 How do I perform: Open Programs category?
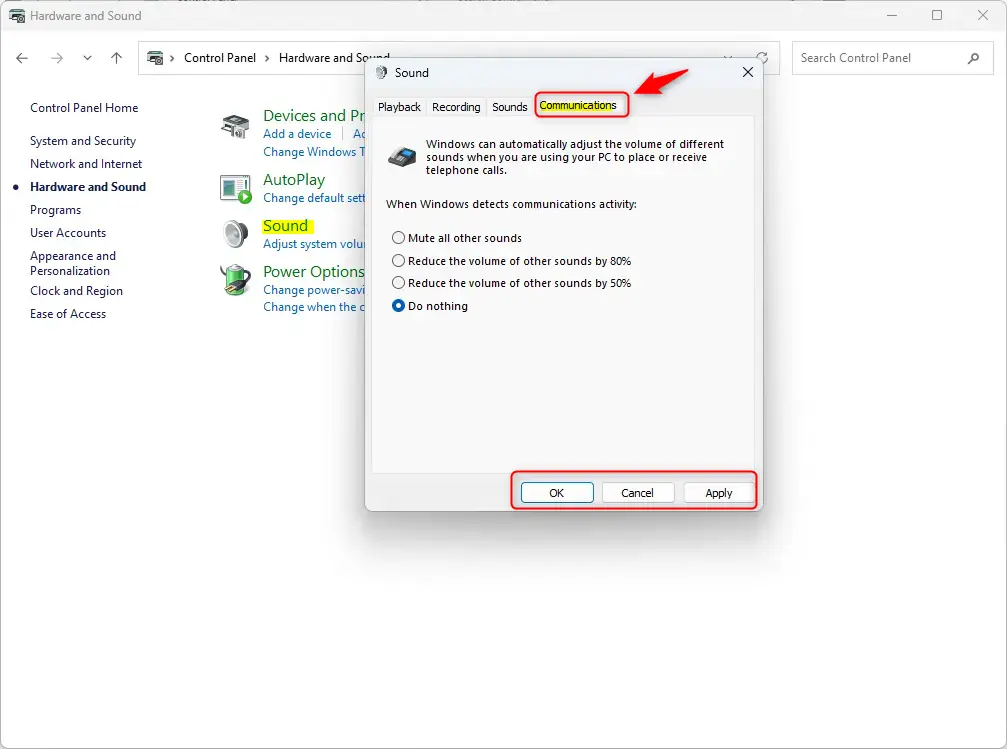[x=55, y=210]
